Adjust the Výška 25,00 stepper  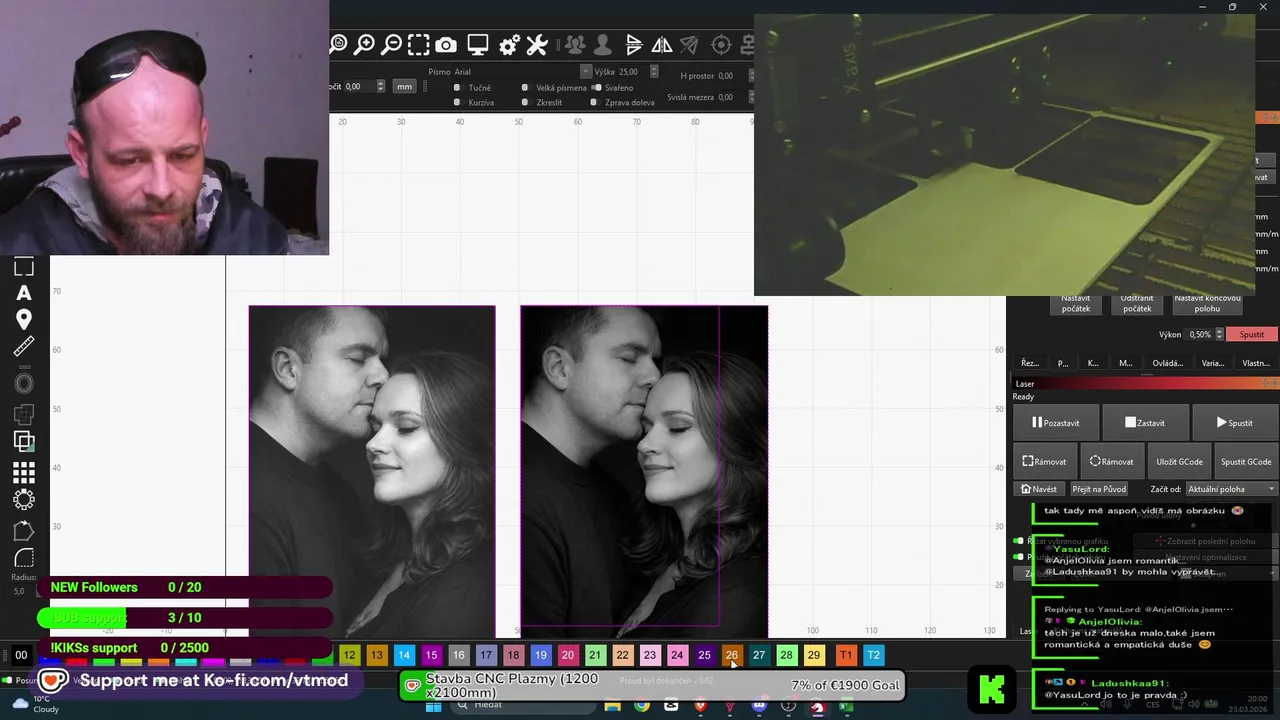click(x=654, y=72)
